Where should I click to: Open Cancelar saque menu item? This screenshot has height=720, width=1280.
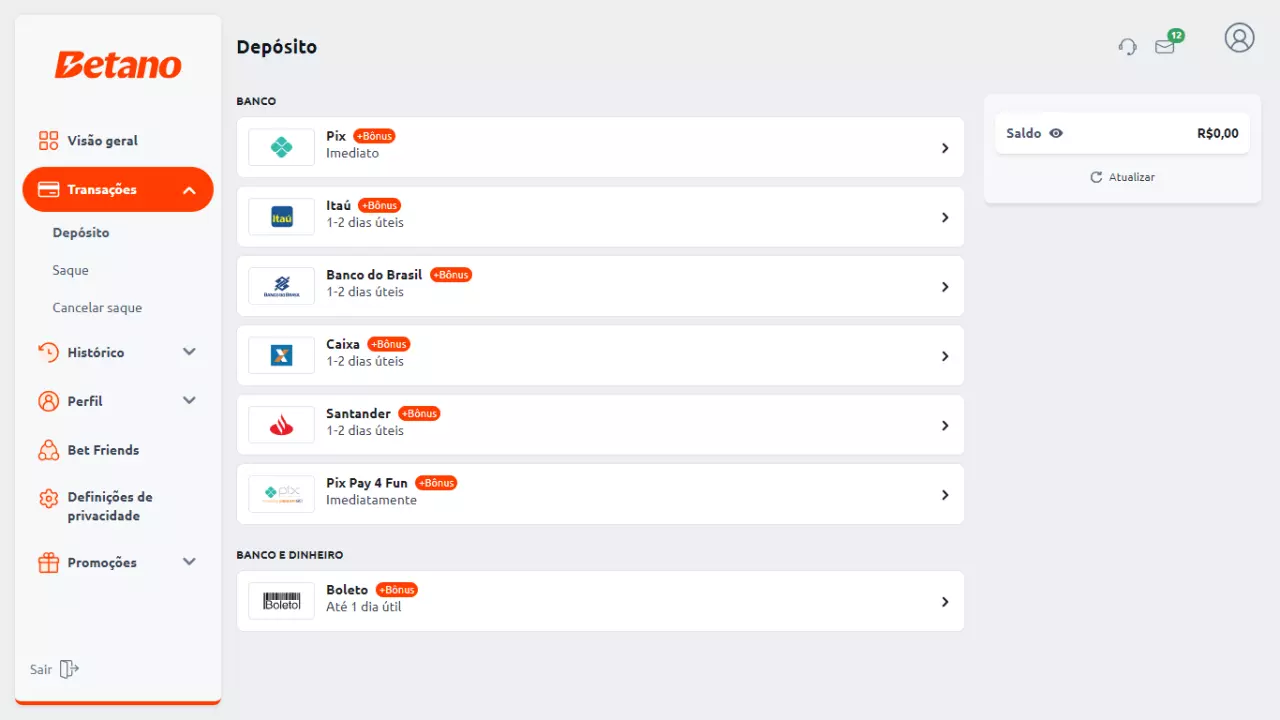97,308
